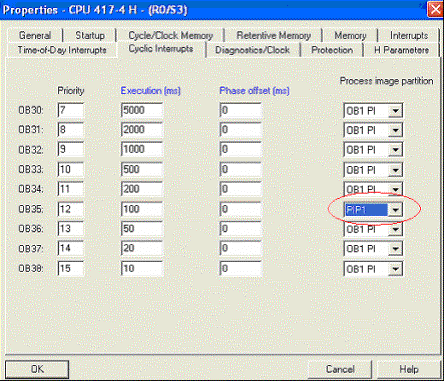Open the General tab
This screenshot has height=381, width=444.
pos(35,35)
